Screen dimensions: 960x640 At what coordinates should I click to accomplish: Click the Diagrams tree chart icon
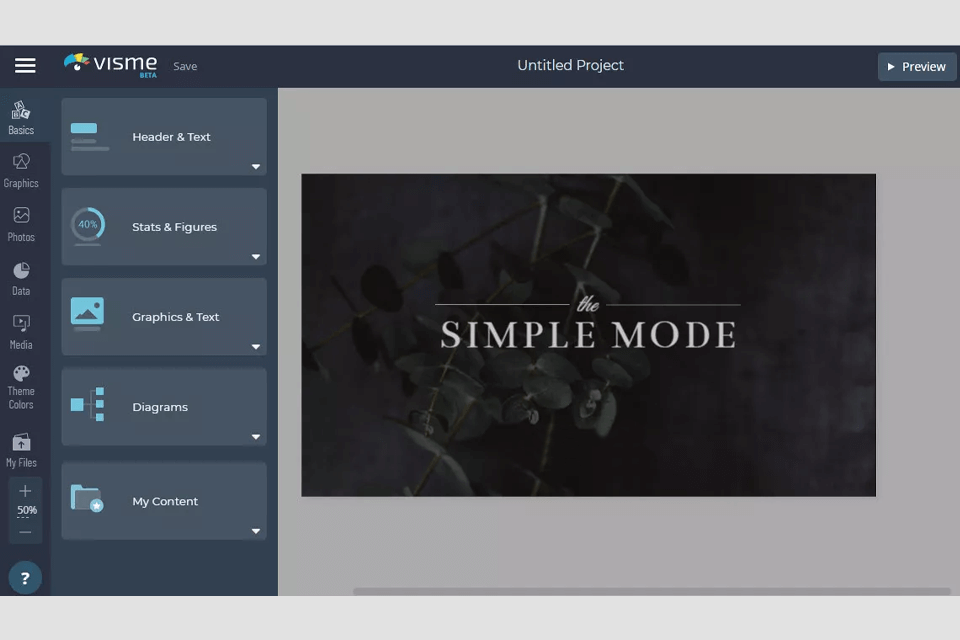(x=87, y=404)
